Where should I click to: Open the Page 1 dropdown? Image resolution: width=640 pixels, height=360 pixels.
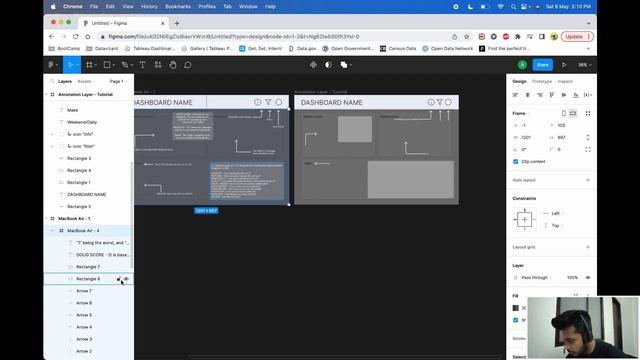pyautogui.click(x=118, y=81)
